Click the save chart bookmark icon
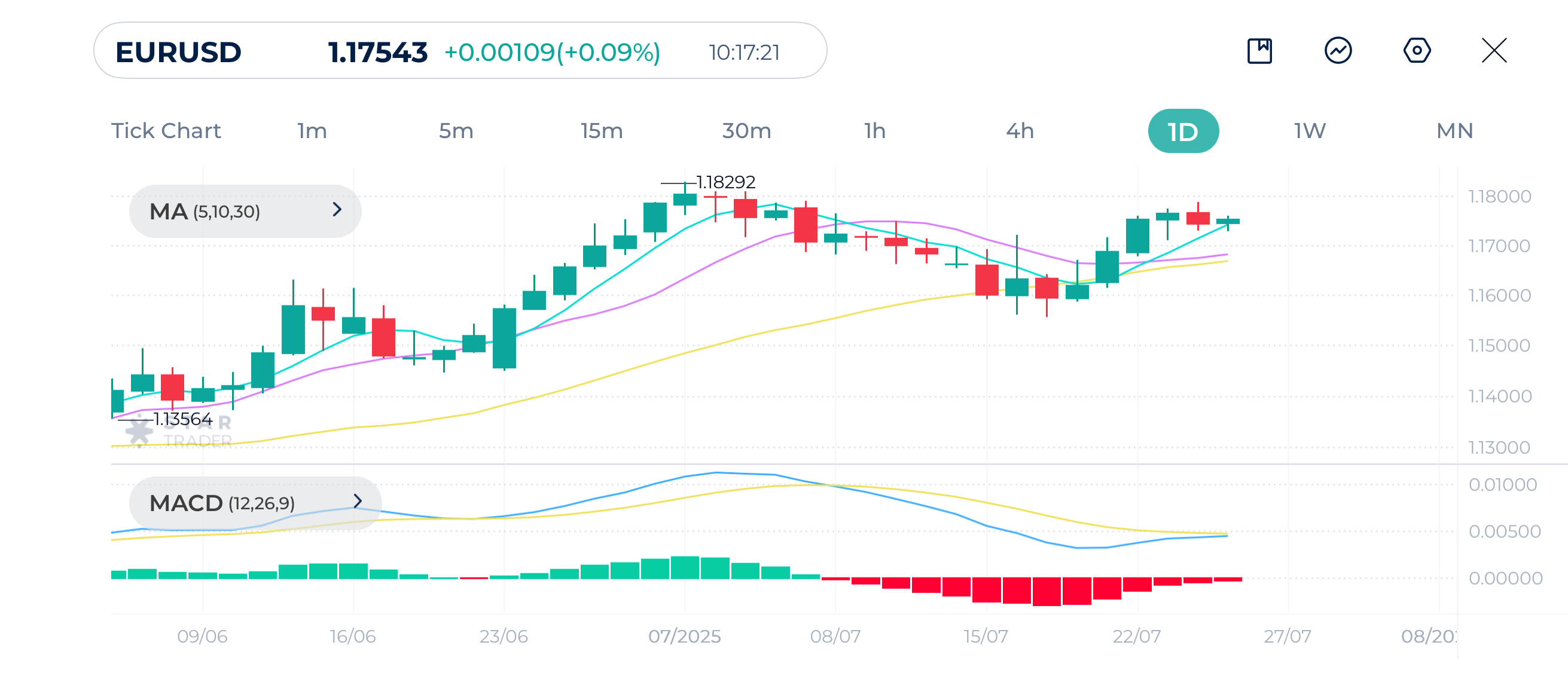Screen dimensions: 1568x694 click(x=1259, y=51)
